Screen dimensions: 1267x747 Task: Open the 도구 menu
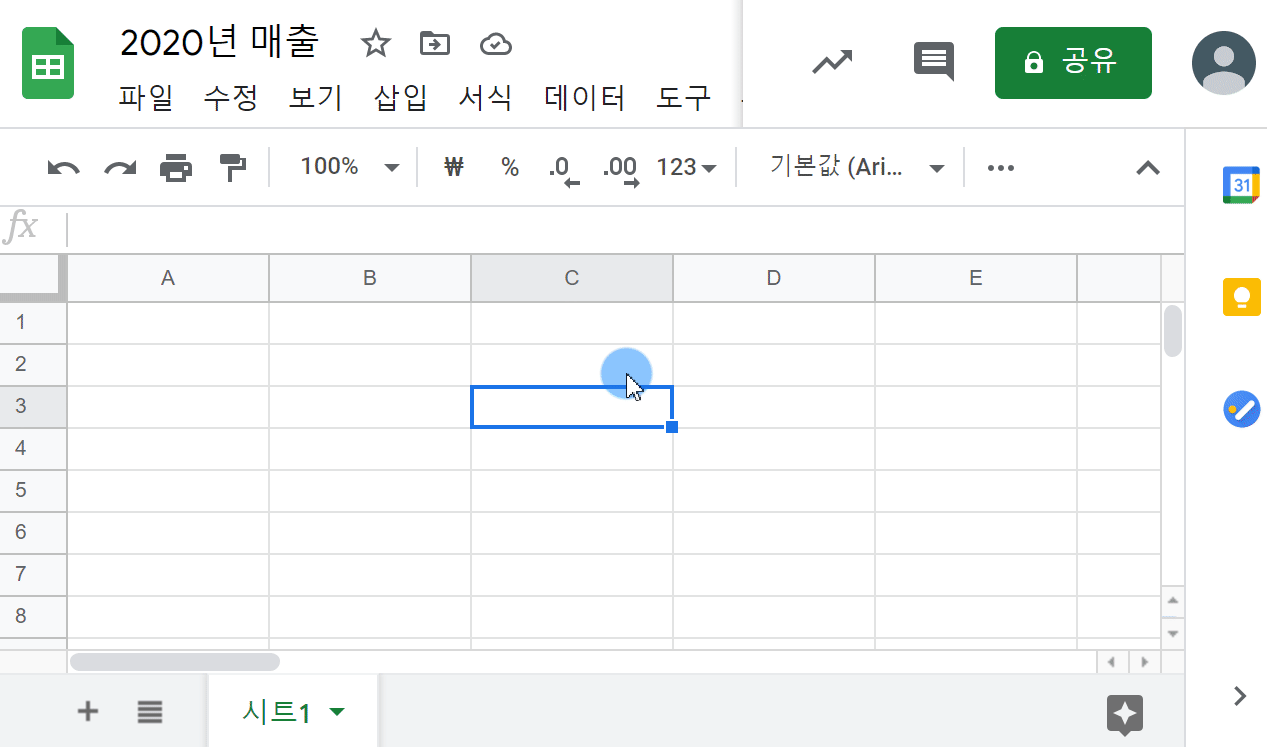[x=684, y=98]
